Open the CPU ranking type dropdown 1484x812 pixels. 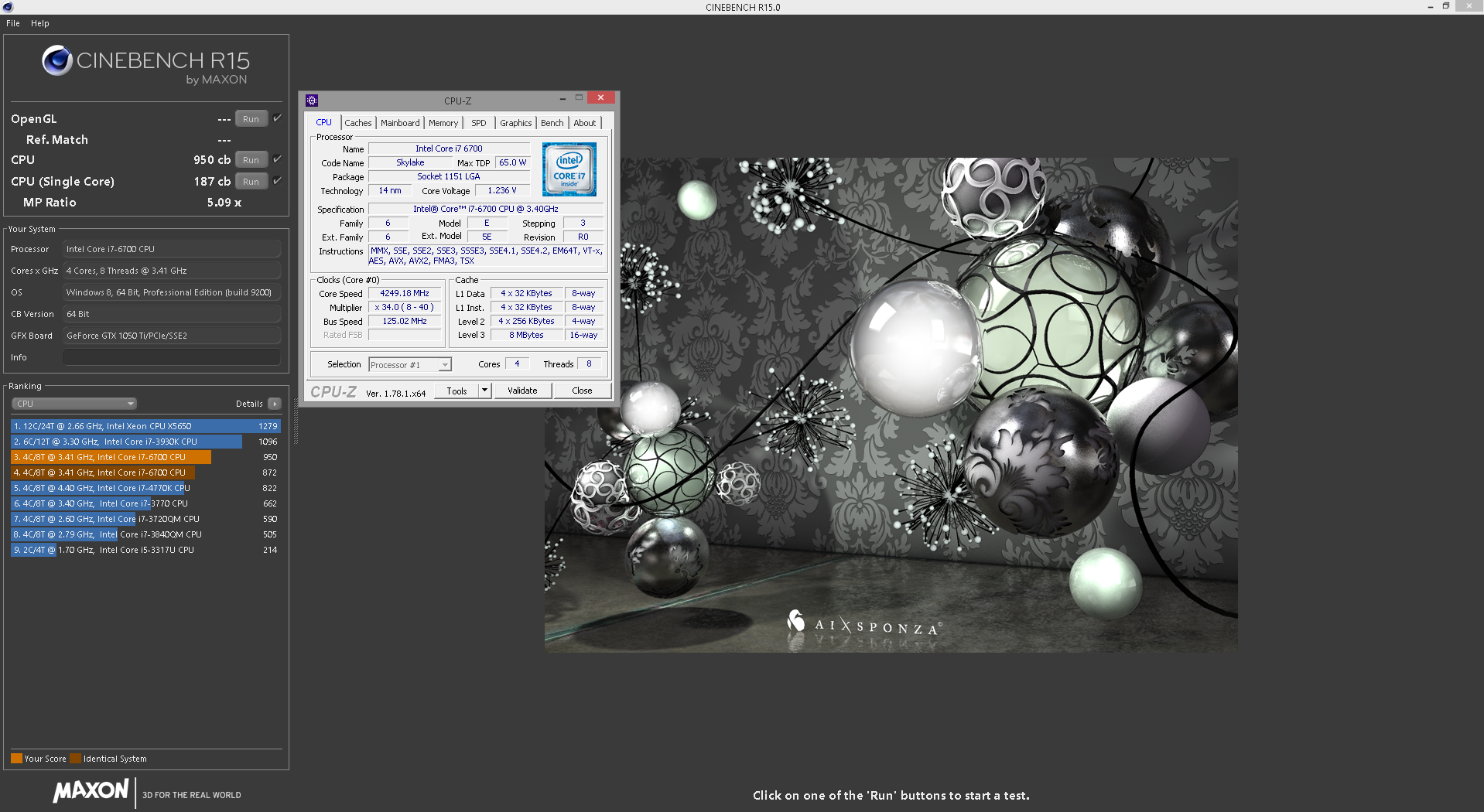[74, 404]
